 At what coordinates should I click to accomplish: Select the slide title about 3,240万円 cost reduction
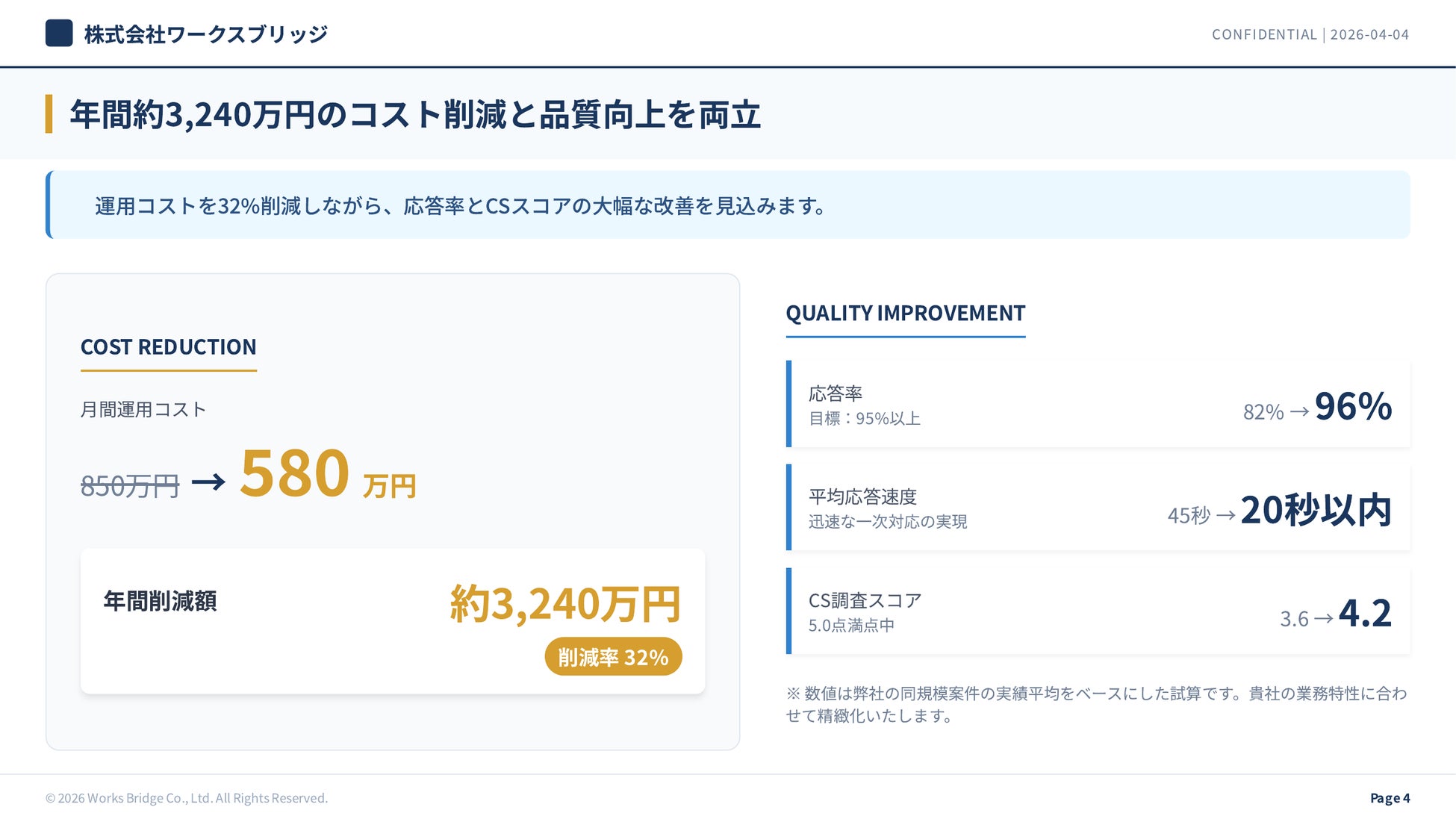(414, 115)
